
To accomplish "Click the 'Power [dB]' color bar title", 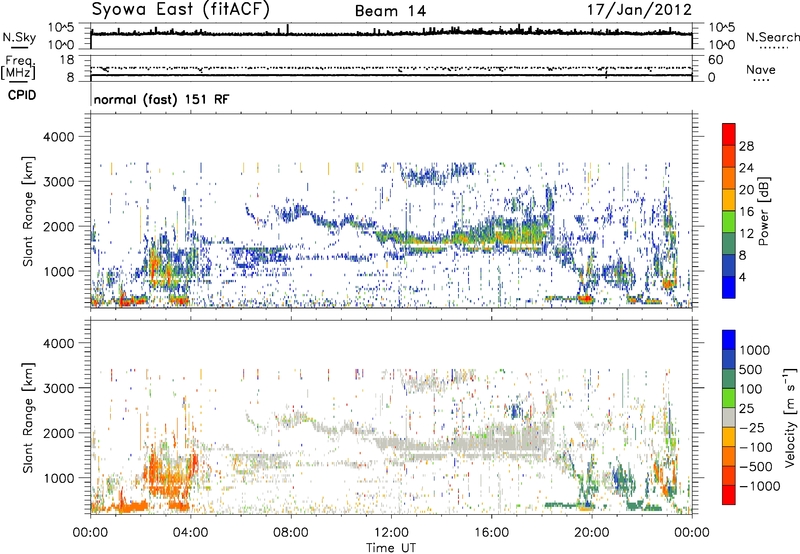I will [x=764, y=211].
